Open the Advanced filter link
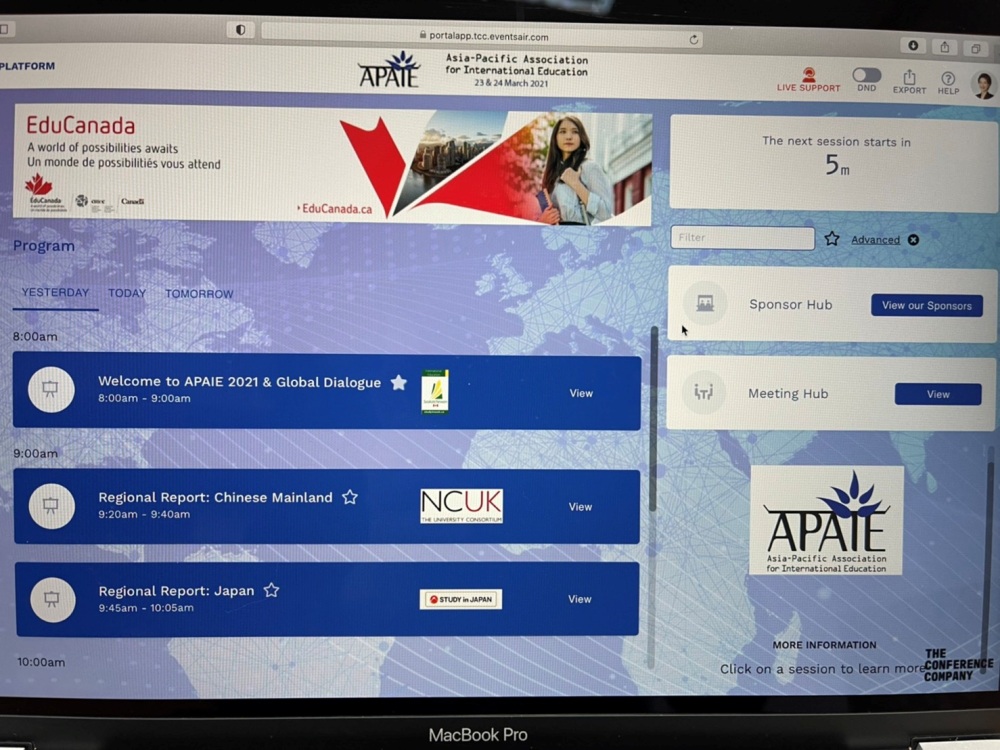 pyautogui.click(x=875, y=240)
